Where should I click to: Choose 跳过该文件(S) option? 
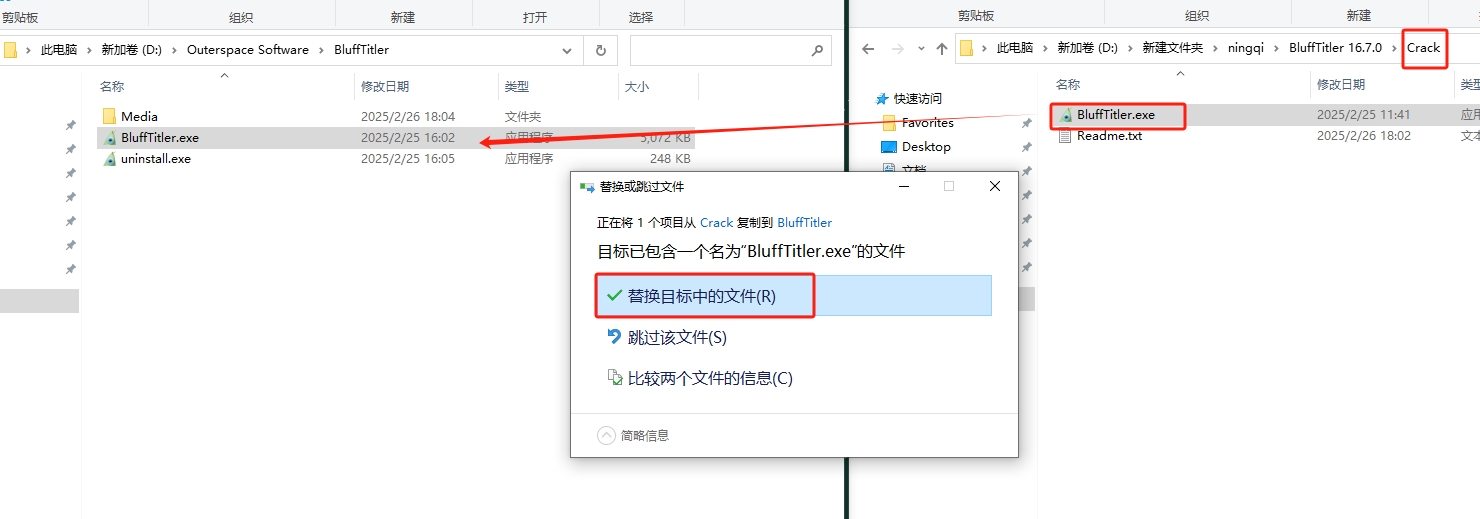coord(676,338)
